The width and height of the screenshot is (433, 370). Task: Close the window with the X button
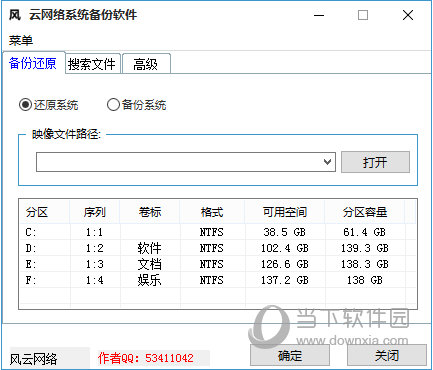[x=408, y=15]
